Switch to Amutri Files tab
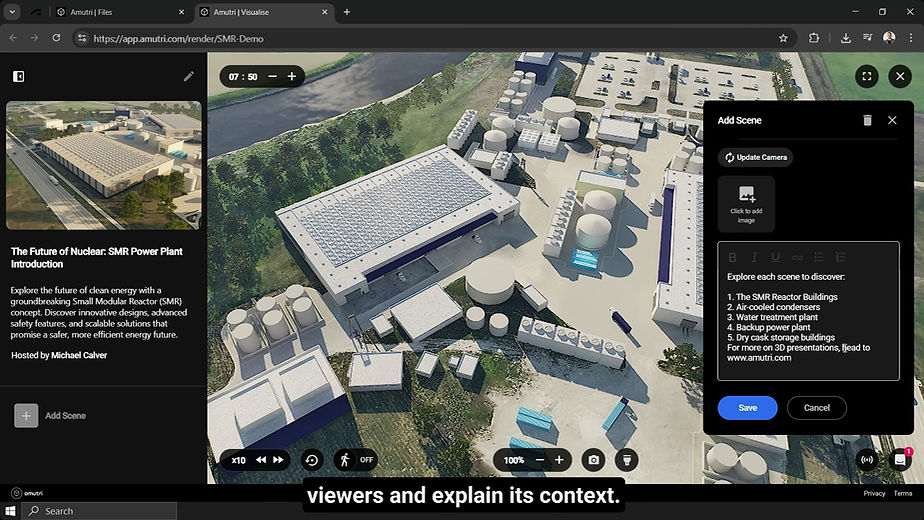Viewport: 924px width, 520px height. 120,12
